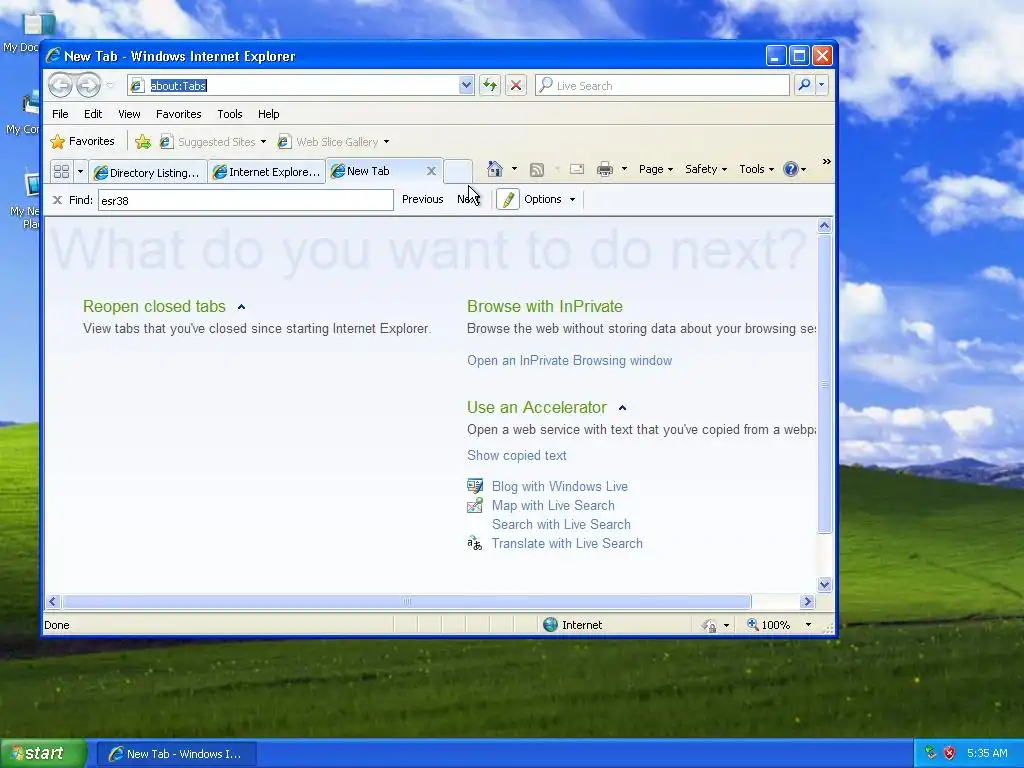The height and width of the screenshot is (768, 1024).
Task: Open search provider dropdown arrow
Action: click(x=822, y=85)
